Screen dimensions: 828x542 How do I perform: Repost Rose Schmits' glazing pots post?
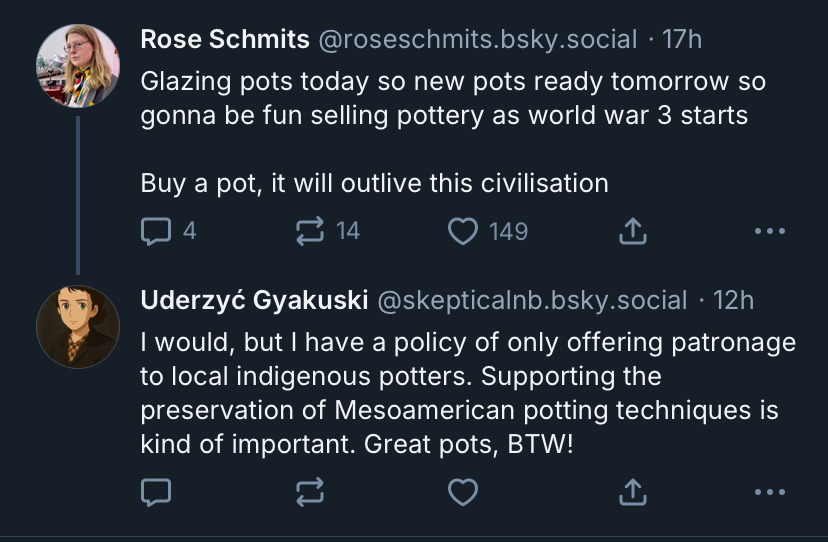312,232
